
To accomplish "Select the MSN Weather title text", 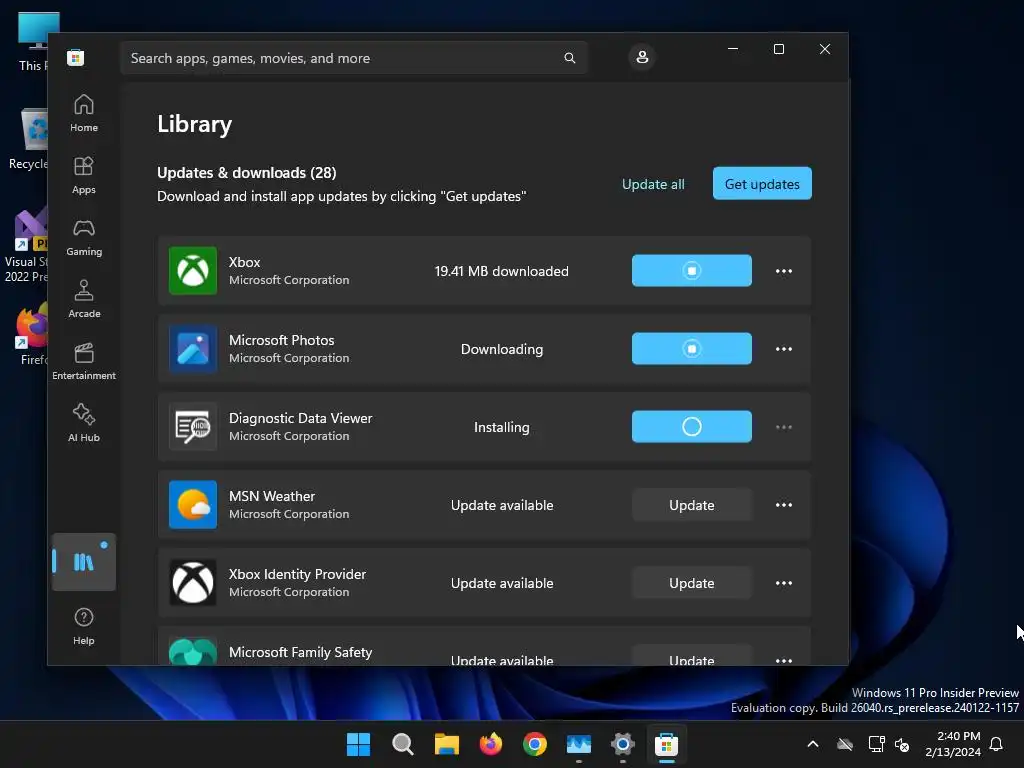I will tap(272, 496).
